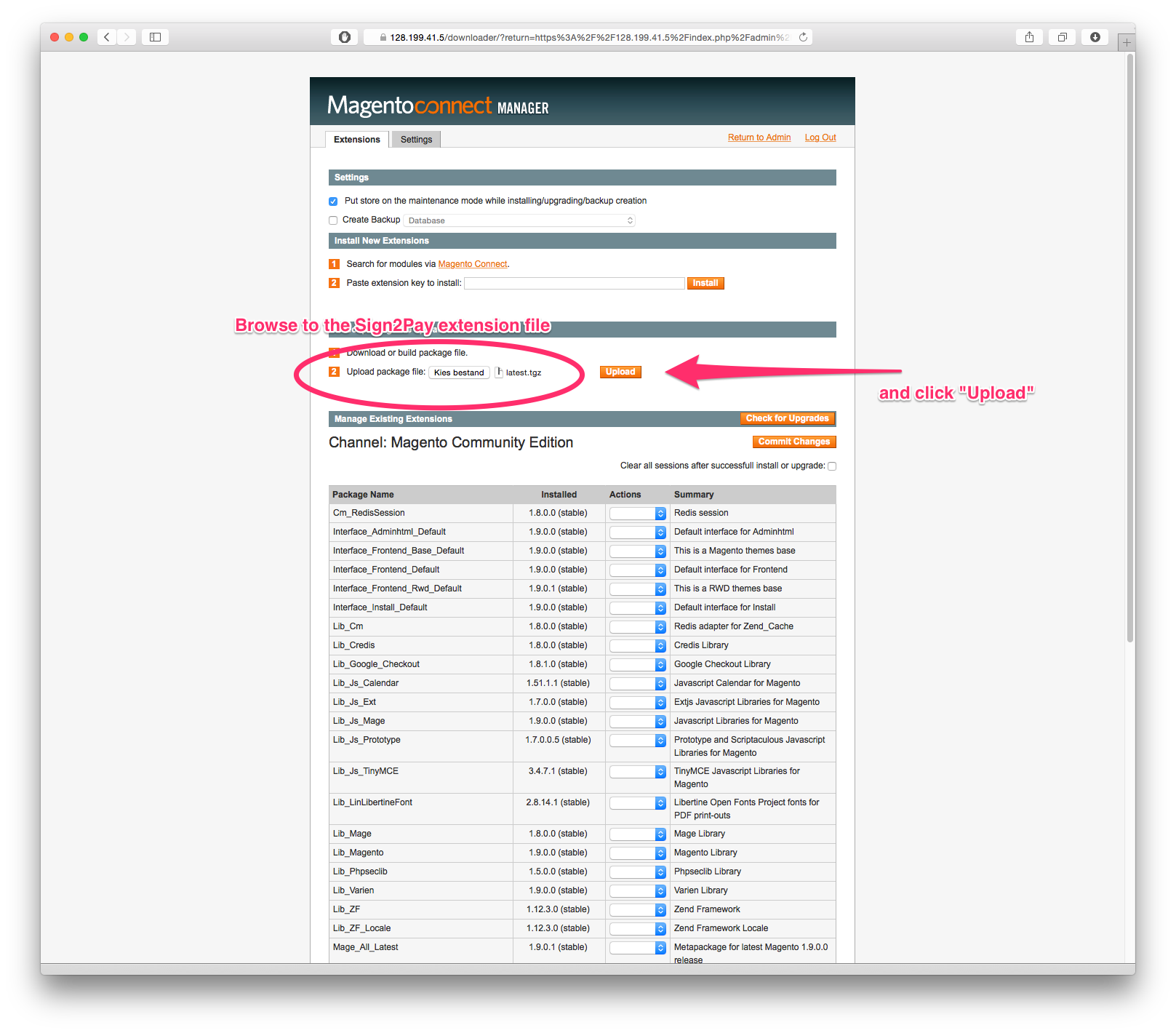Image resolution: width=1176 pixels, height=1033 pixels.
Task: Close the Safari window (red button)
Action: coord(55,37)
